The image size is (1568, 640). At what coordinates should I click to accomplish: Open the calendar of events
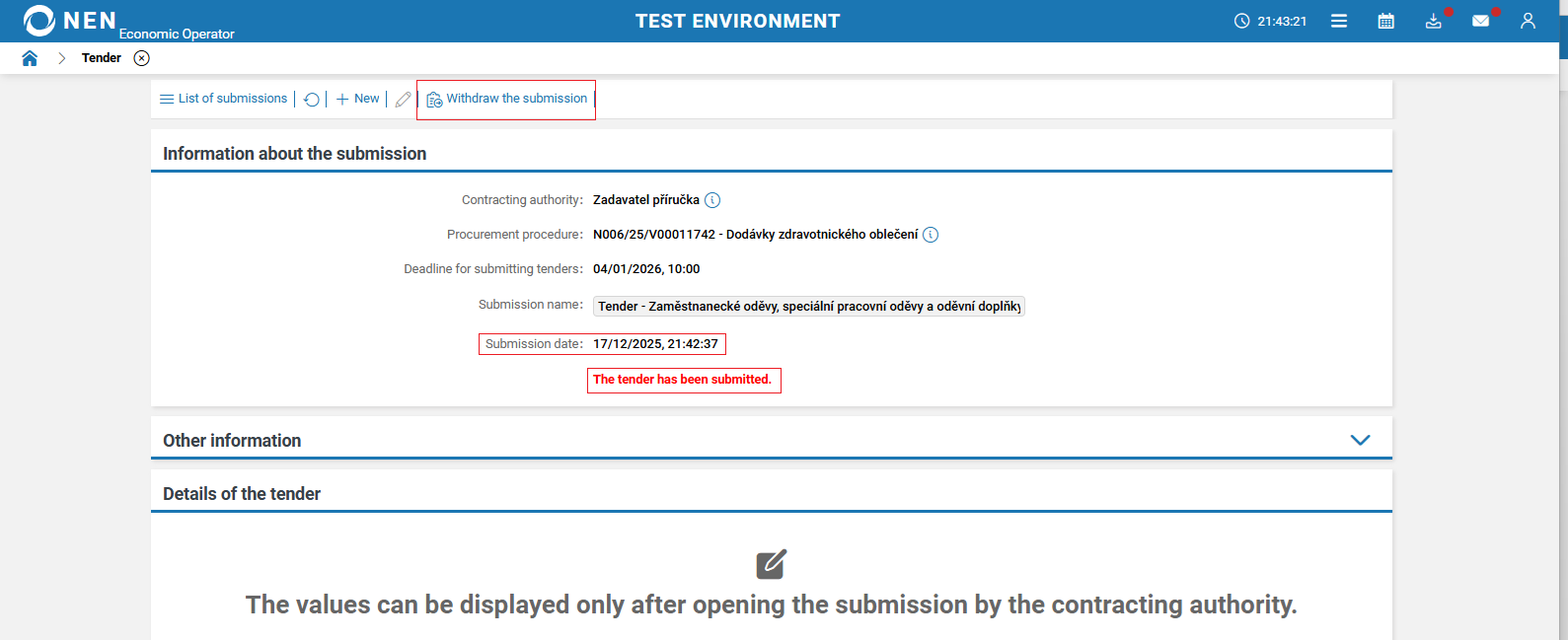click(1385, 20)
